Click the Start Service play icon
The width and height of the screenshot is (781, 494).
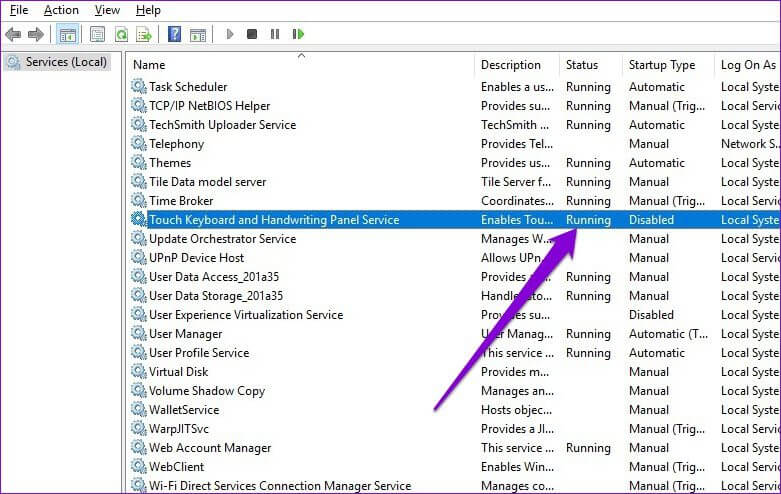coord(230,34)
